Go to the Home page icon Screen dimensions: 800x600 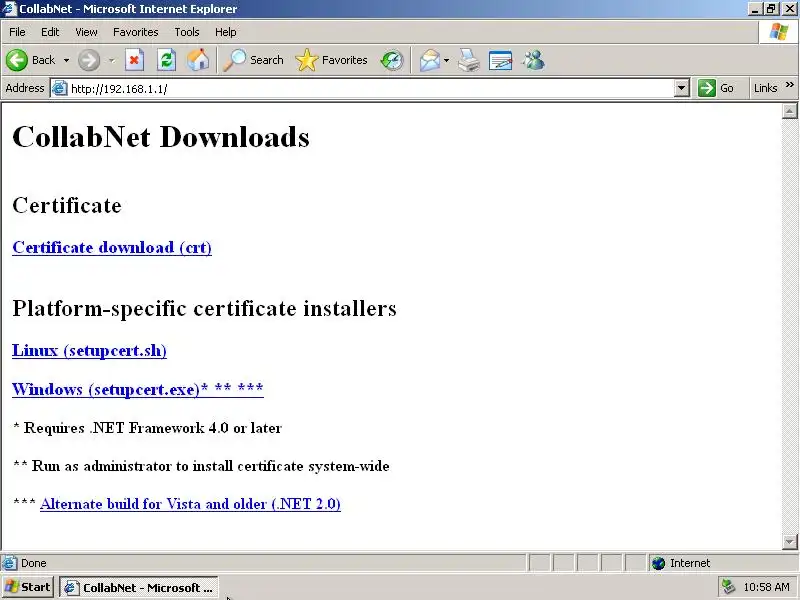pos(198,60)
